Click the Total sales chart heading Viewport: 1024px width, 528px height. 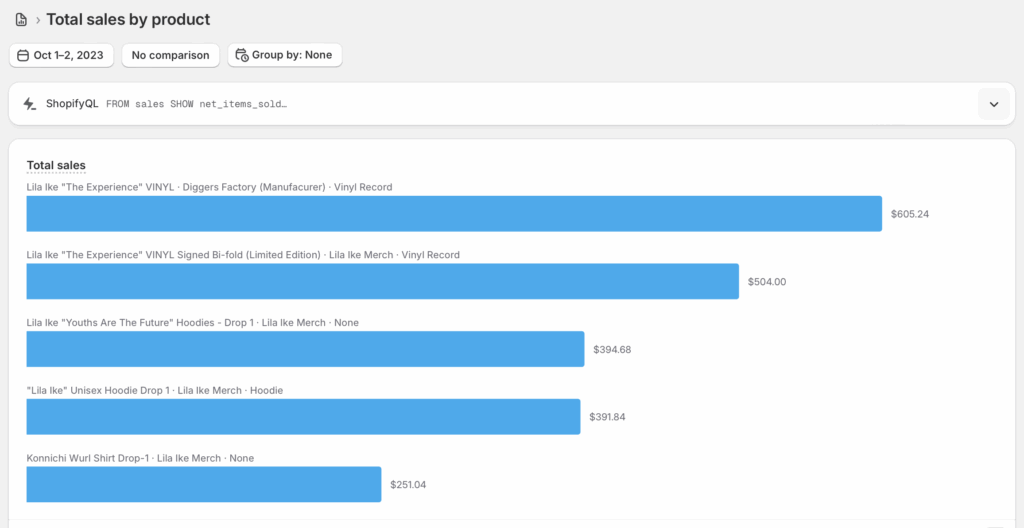click(56, 165)
